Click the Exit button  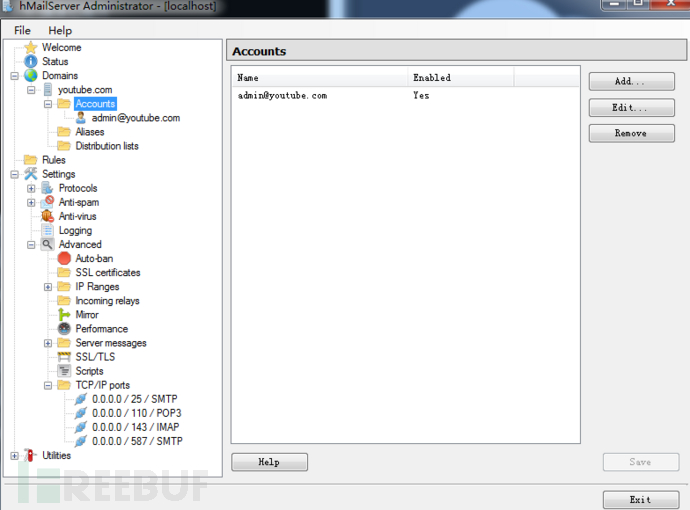coord(641,500)
